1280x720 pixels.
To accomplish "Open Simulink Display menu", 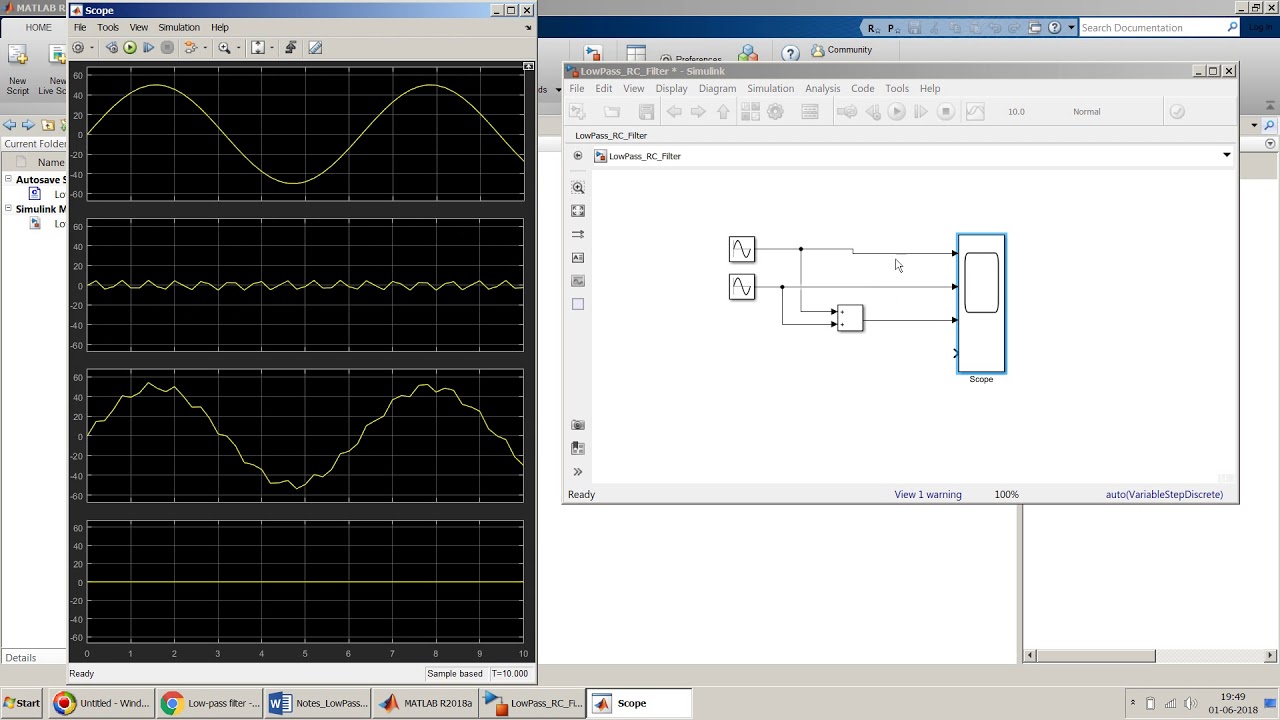I will click(671, 88).
